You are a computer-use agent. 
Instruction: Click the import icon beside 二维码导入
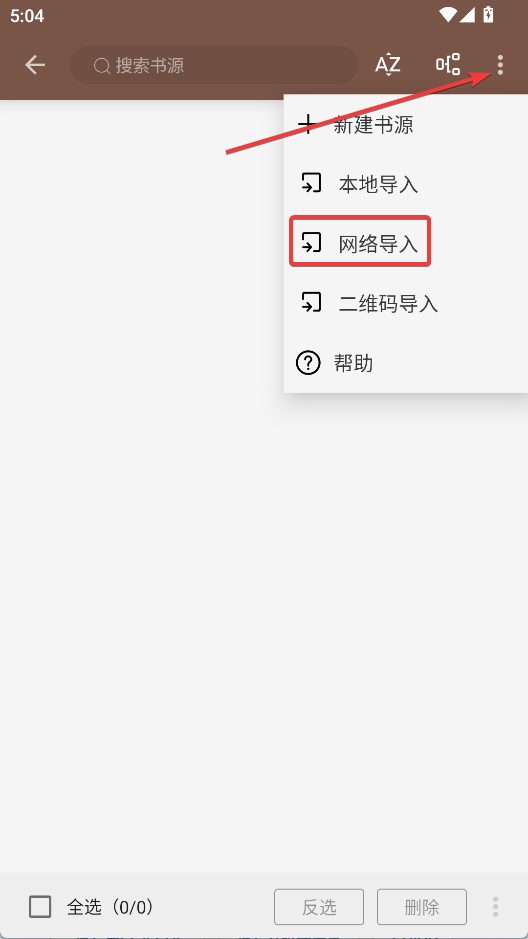click(x=311, y=302)
